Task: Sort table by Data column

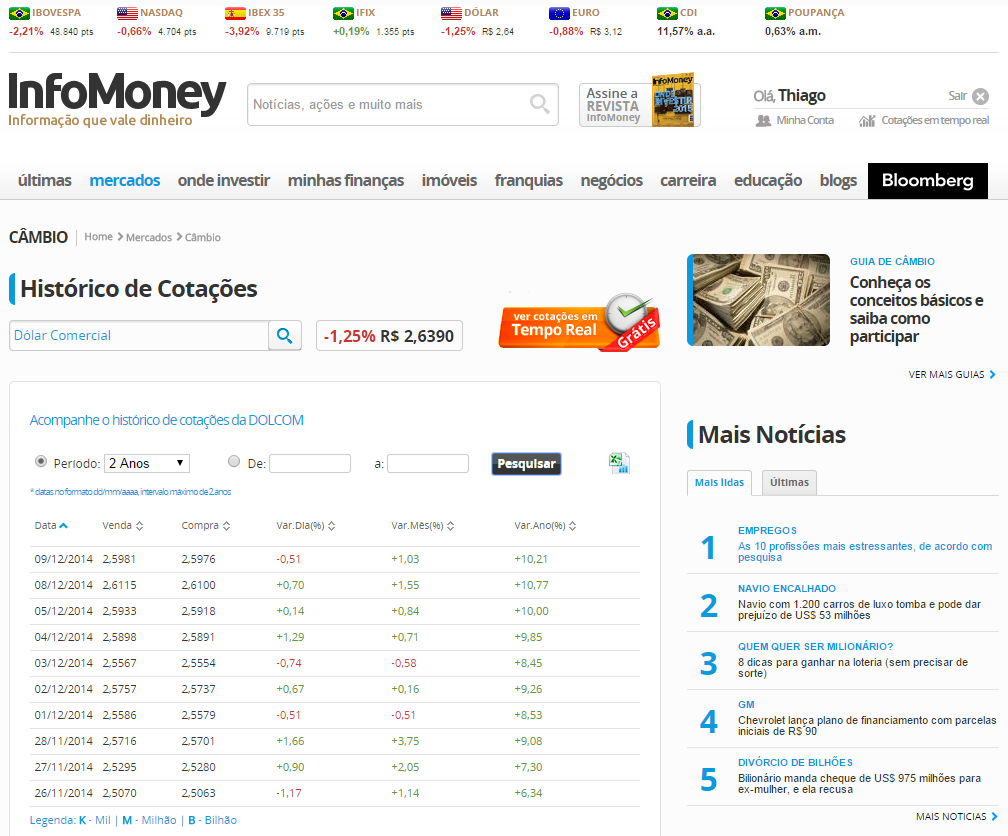Action: click(x=51, y=525)
